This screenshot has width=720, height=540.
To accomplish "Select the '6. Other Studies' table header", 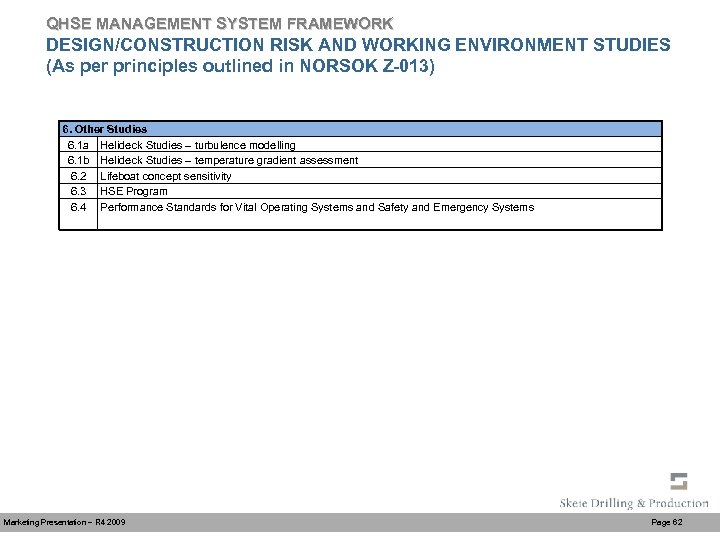I will point(360,129).
